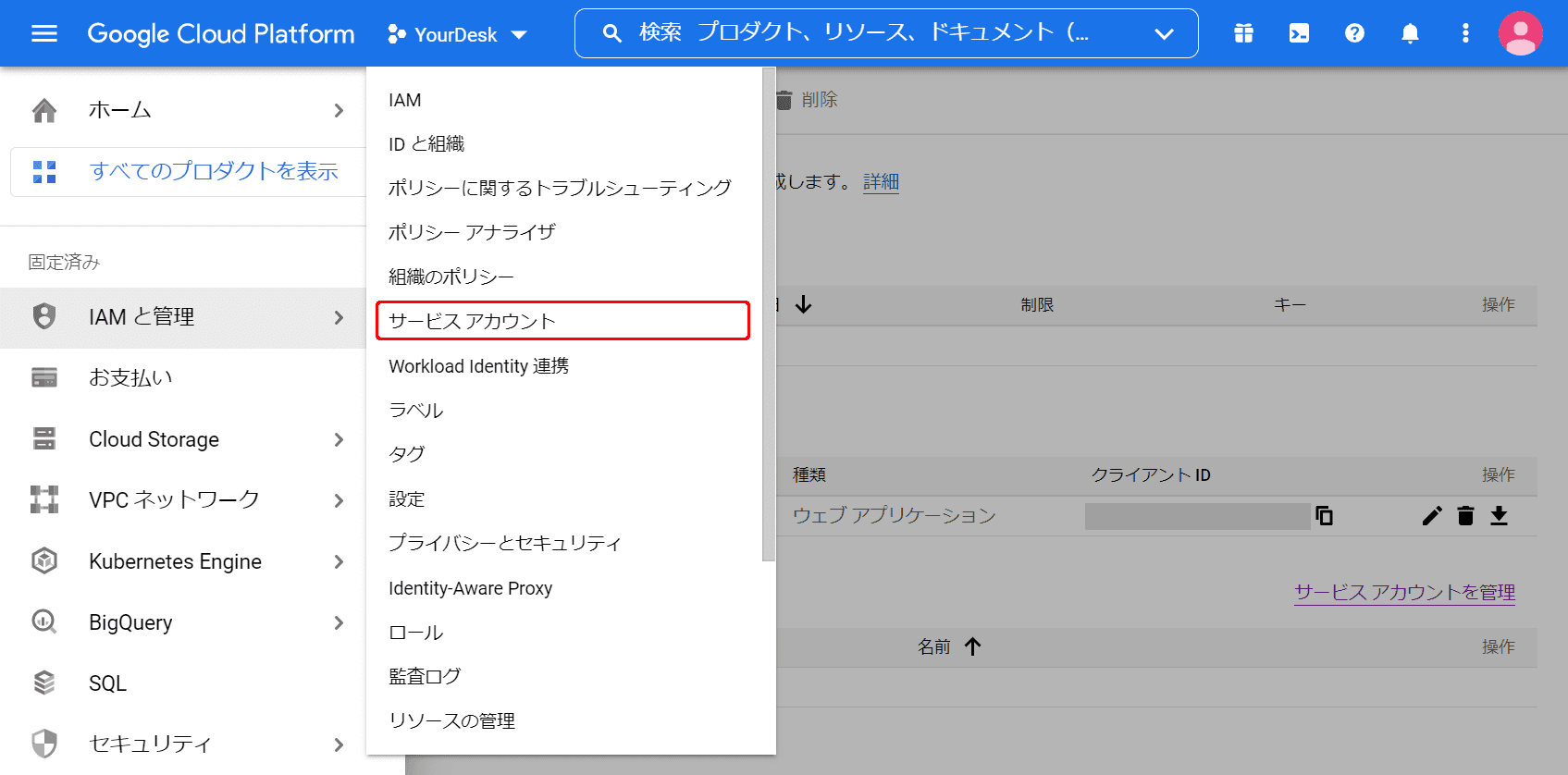Click the Google Cloud Platform logo
This screenshot has width=1568, height=775.
tap(221, 34)
